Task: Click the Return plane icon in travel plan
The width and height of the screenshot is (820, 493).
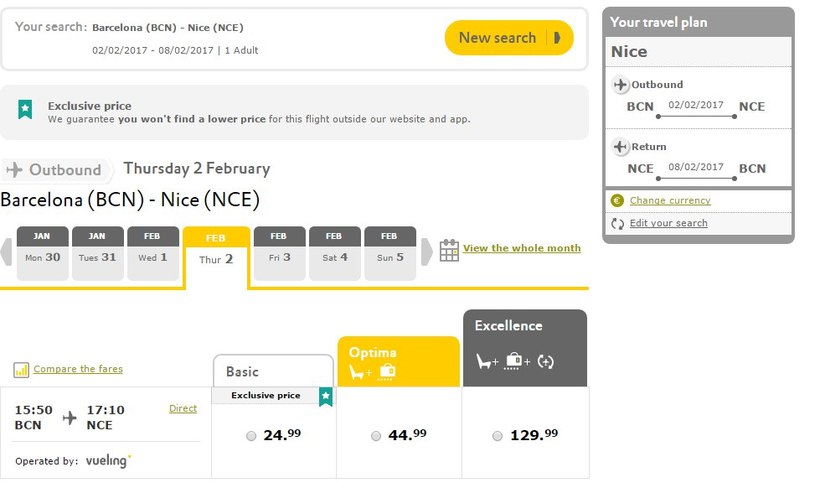Action: coord(620,147)
